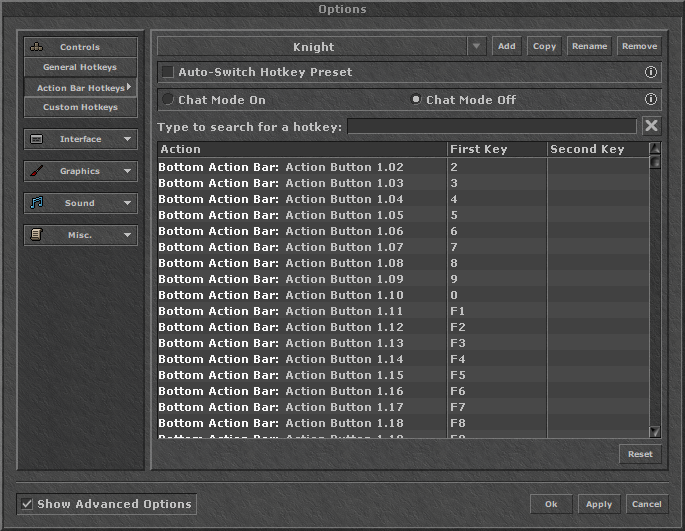Confirm with the Ok button
Image resolution: width=685 pixels, height=531 pixels.
[x=551, y=504]
